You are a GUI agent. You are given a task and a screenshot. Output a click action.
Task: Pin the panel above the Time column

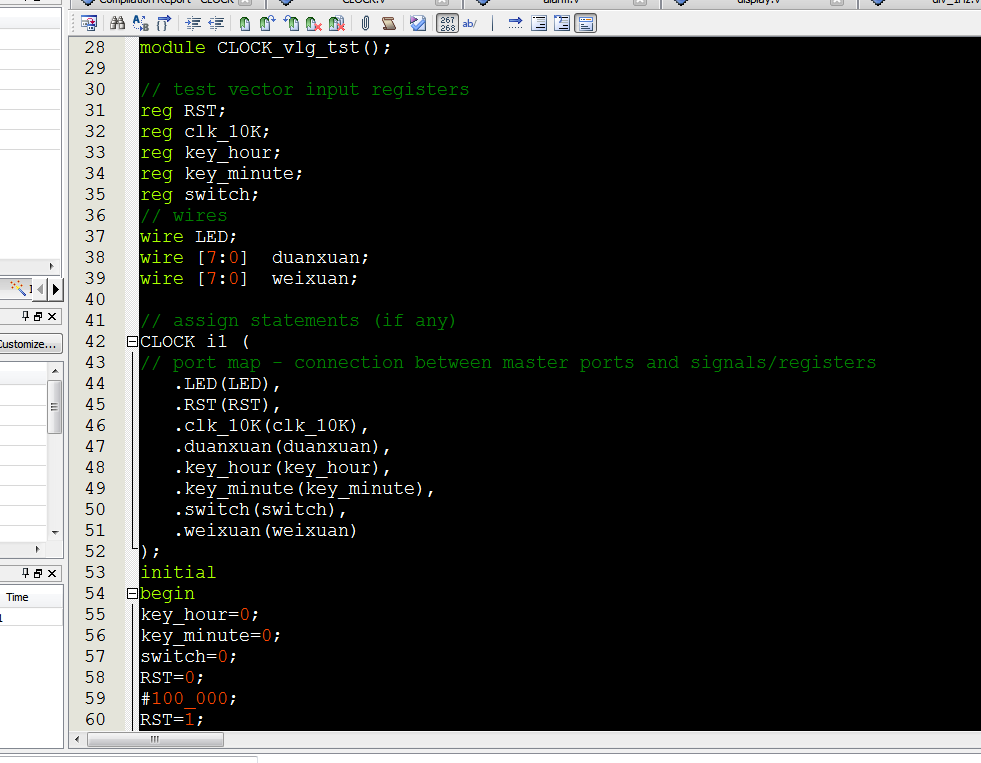pos(26,573)
